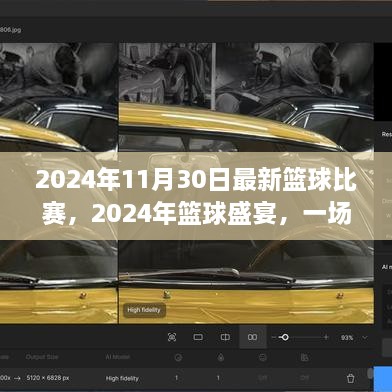This screenshot has width=392, height=392.
Task: Open the 93% zoom dropdown
Action: click(354, 338)
